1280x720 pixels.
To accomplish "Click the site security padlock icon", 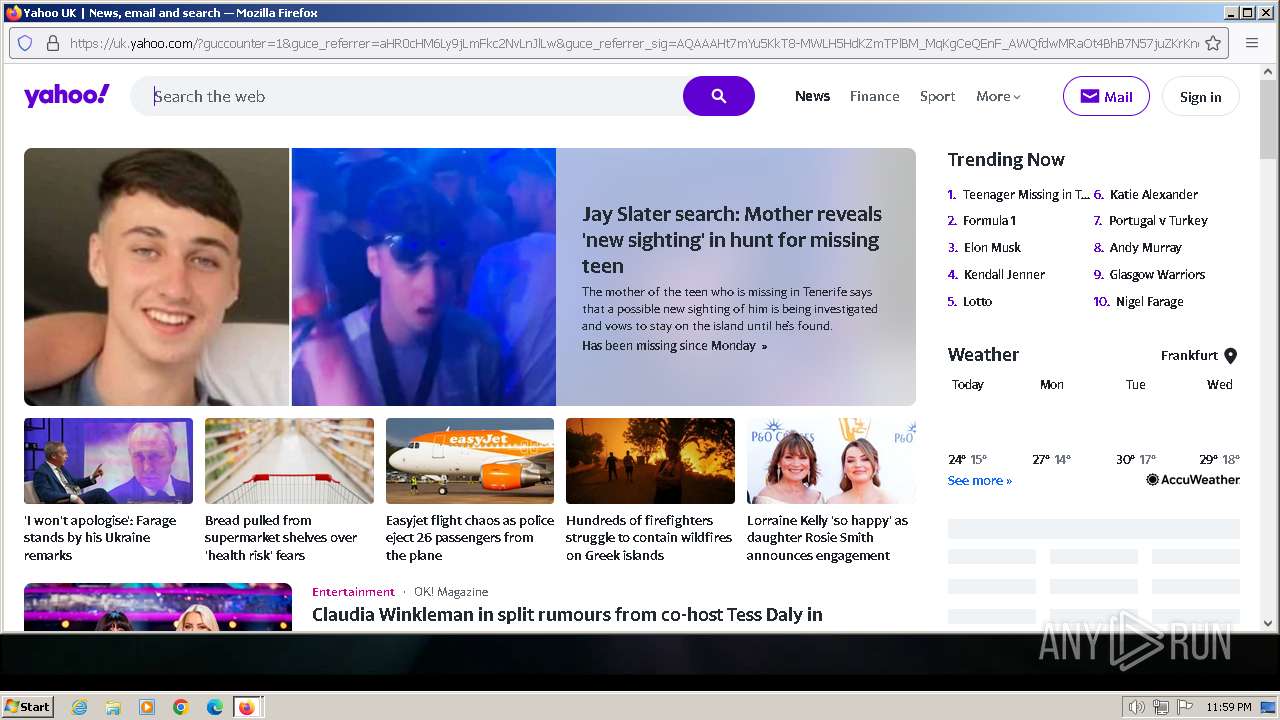I will tap(52, 43).
